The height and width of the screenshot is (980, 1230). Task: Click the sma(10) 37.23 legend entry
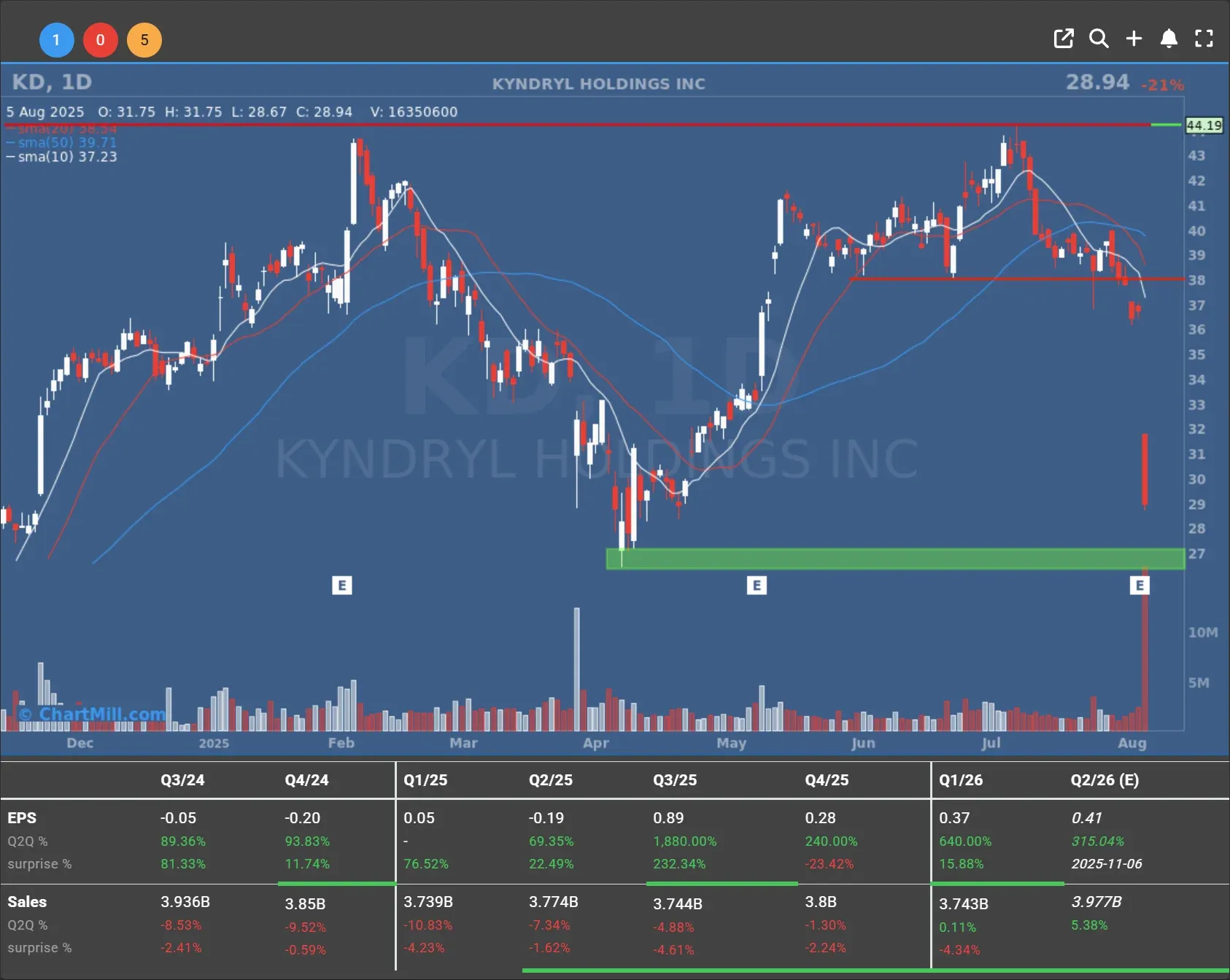point(62,157)
